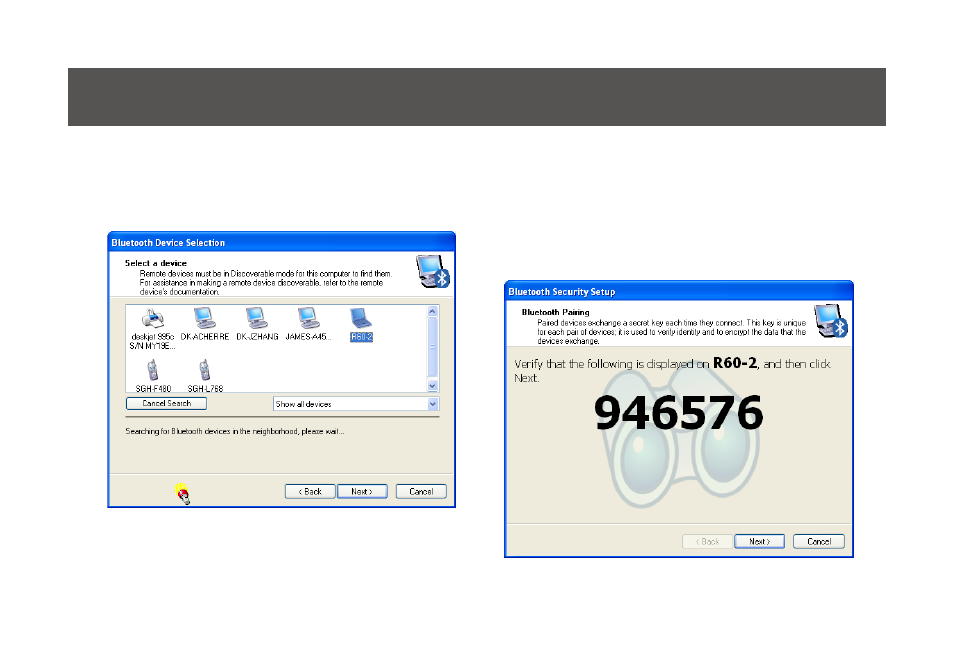The width and height of the screenshot is (954, 664).
Task: Click Next in Bluetooth Security Setup
Action: (759, 542)
